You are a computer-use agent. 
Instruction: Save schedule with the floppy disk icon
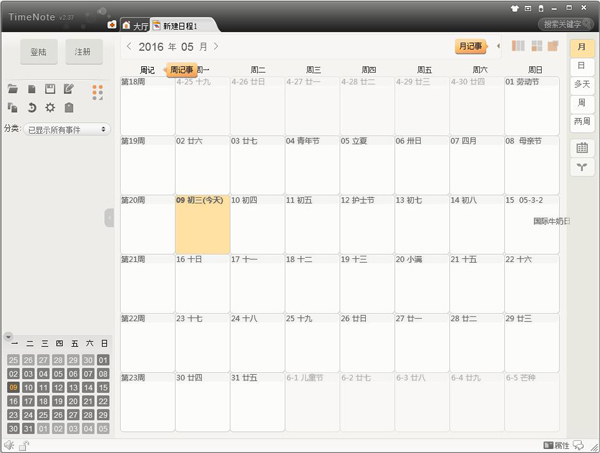50,89
